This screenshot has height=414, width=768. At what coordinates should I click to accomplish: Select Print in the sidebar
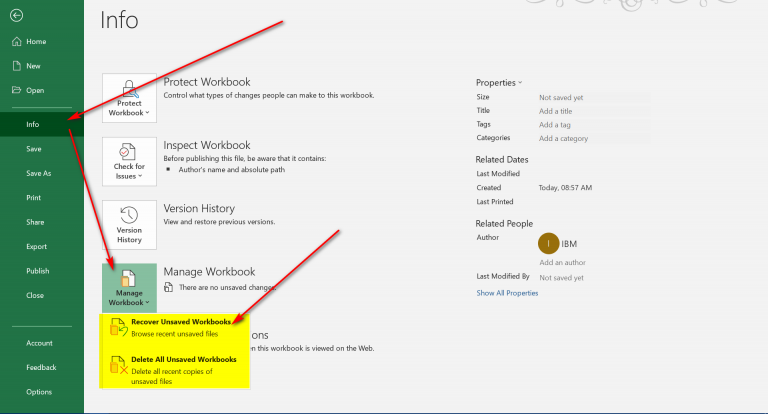pyautogui.click(x=34, y=198)
